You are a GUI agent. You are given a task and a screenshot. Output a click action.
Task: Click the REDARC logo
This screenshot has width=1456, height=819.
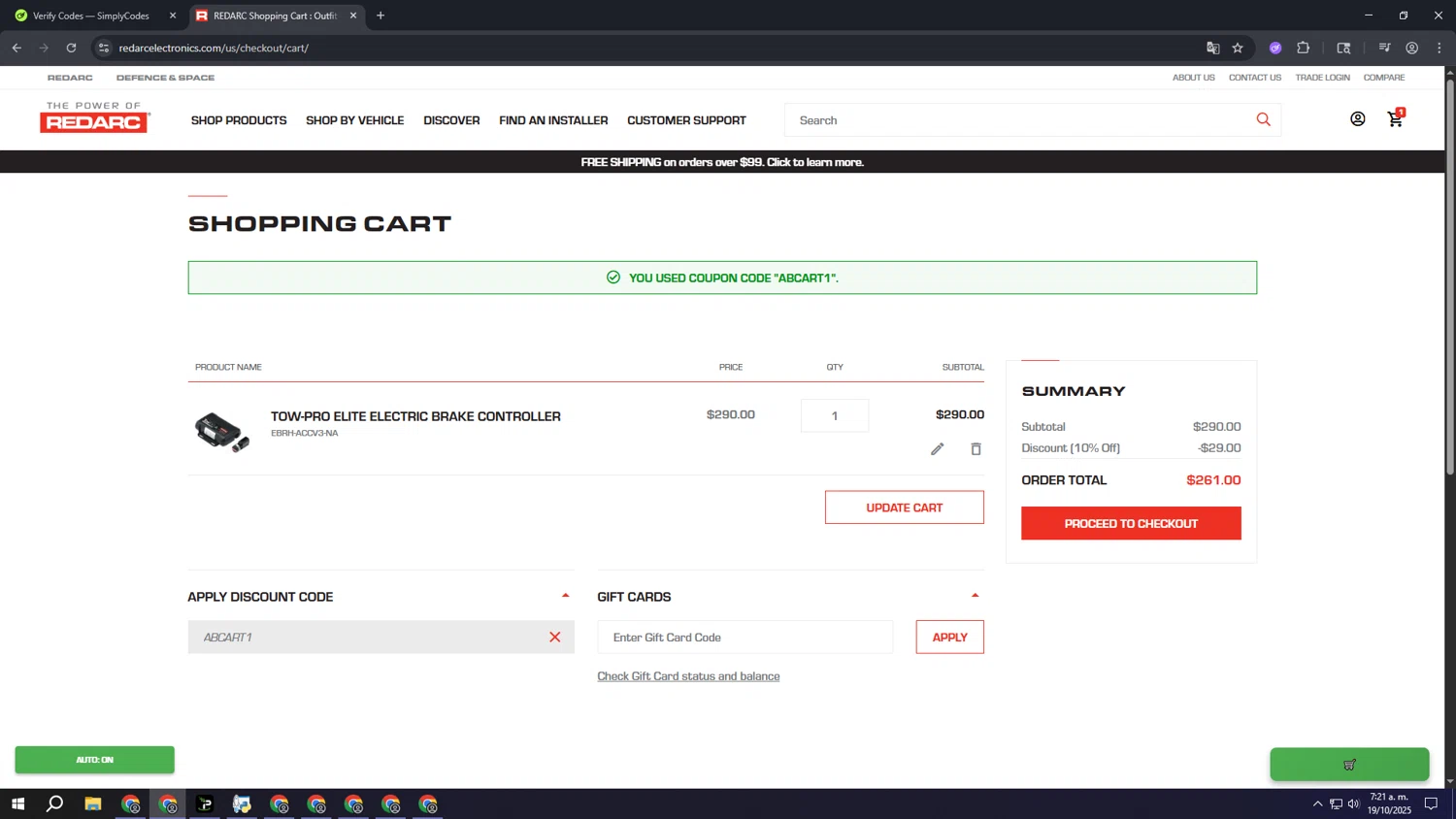[x=94, y=117]
